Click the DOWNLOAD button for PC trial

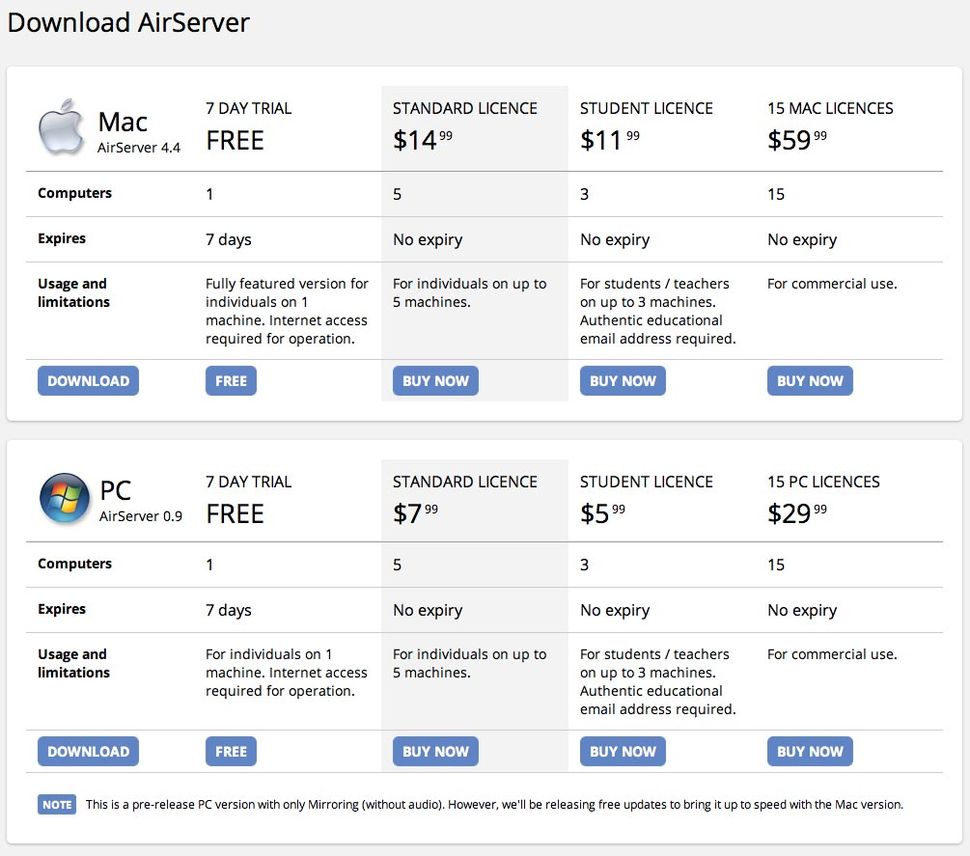click(88, 751)
